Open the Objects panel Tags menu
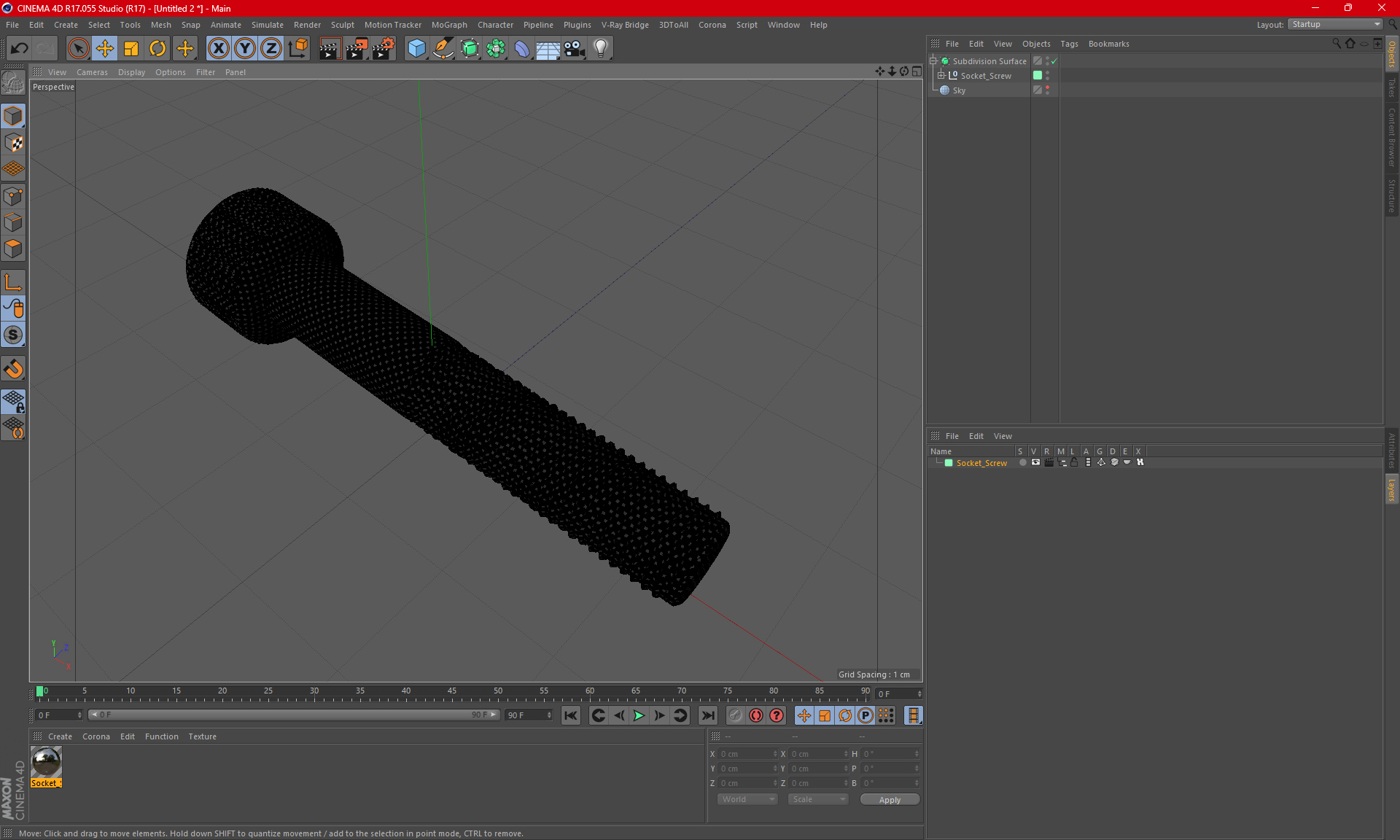 1069,44
